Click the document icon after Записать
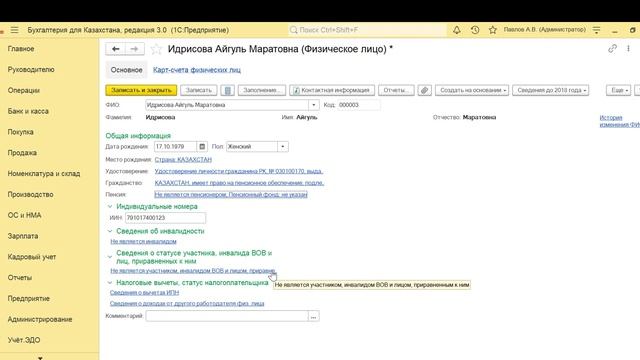This screenshot has width=640, height=360. click(x=228, y=90)
